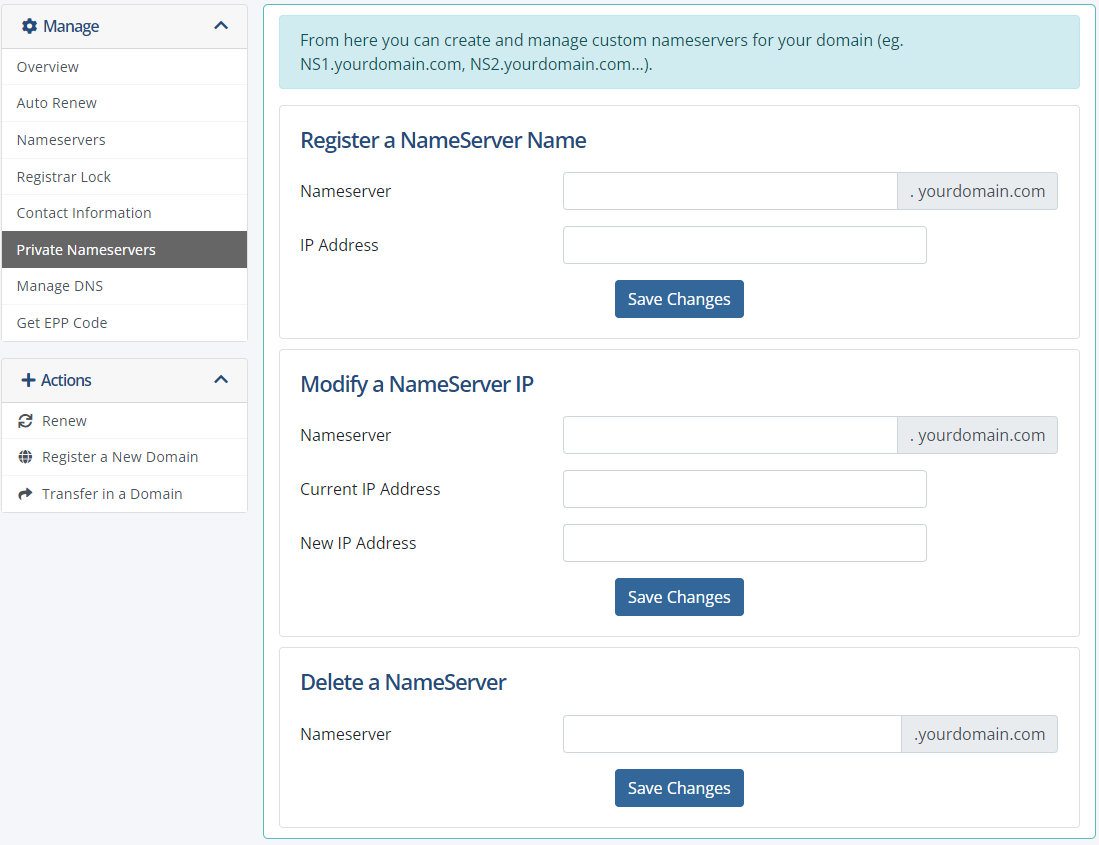This screenshot has width=1099, height=845.
Task: Open the Overview menu item
Action: (x=125, y=67)
